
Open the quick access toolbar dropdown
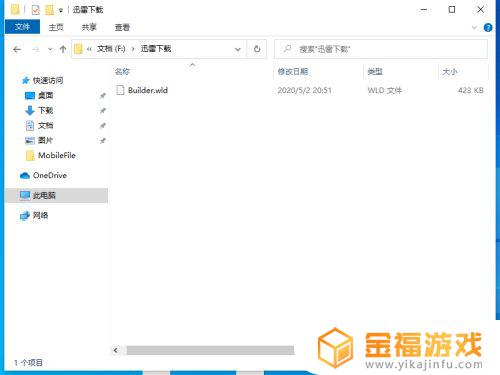pos(61,11)
